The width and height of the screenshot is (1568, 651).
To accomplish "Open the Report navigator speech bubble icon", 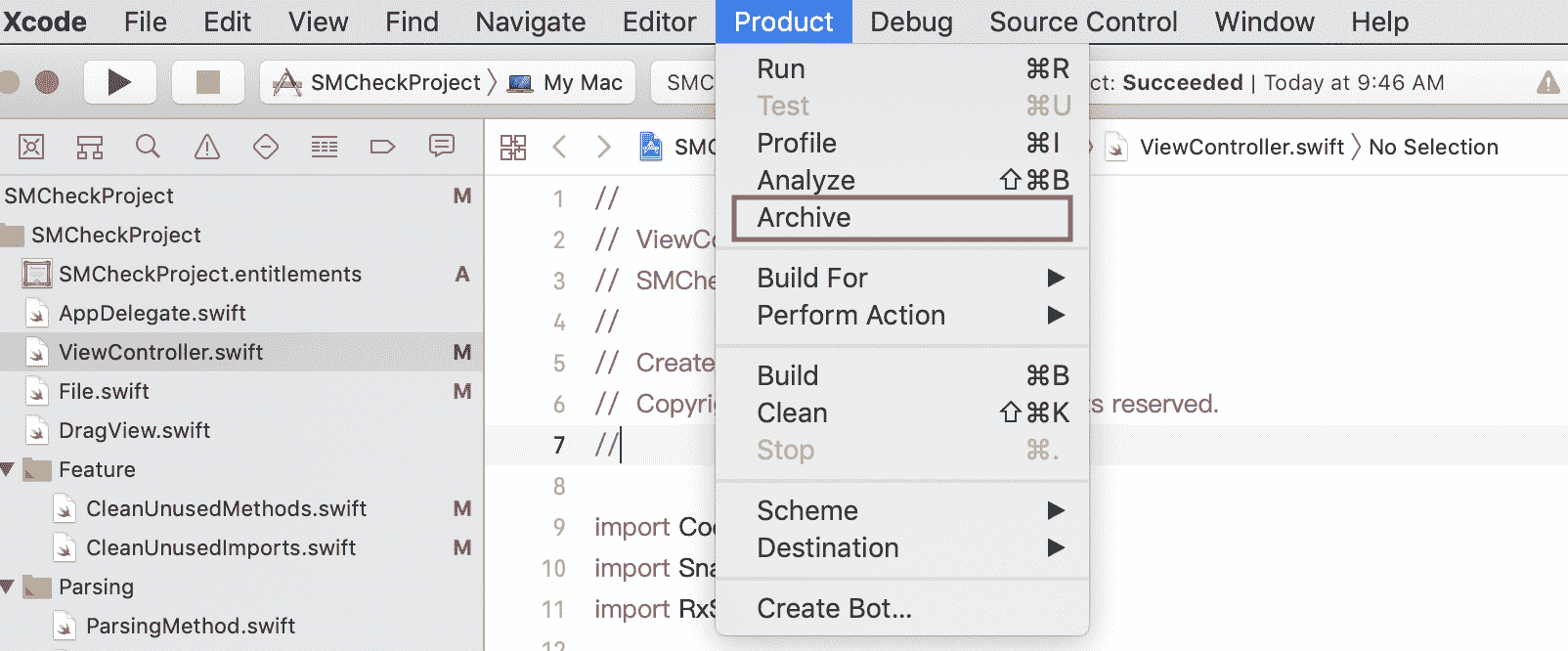I will (x=442, y=147).
